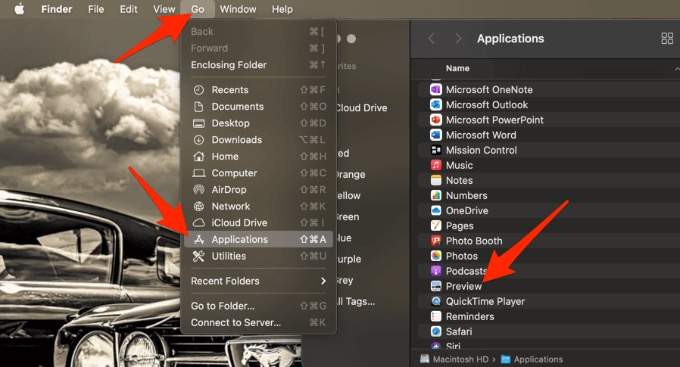Click the 'QuickTime Player' list row text
The width and height of the screenshot is (680, 367).
[x=485, y=301]
